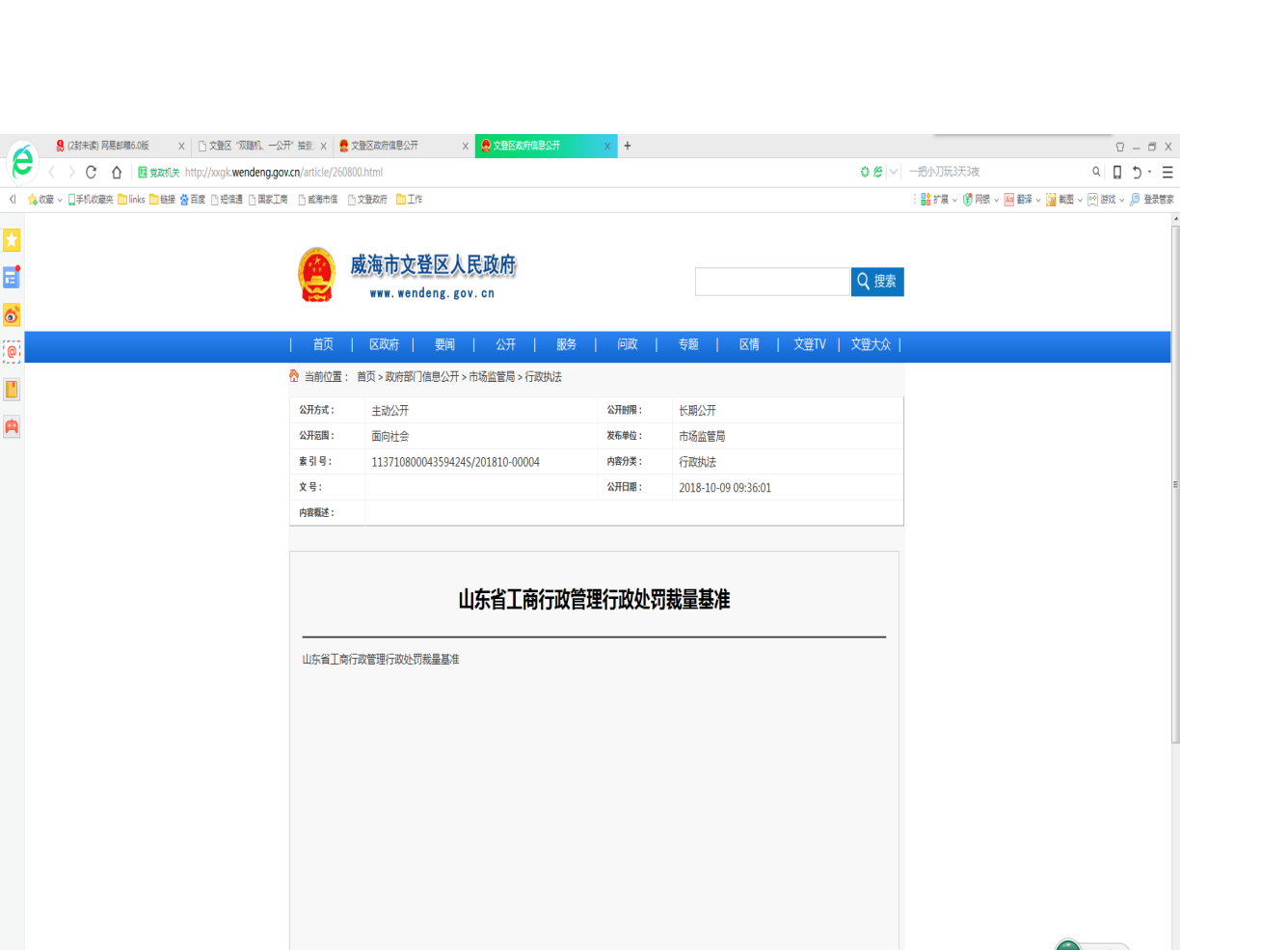Select the 公开 navigation menu item
The height and width of the screenshot is (950, 1288).
[x=505, y=345]
